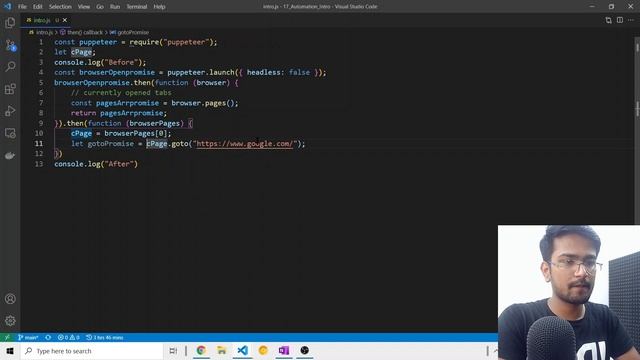The height and width of the screenshot is (360, 640).
Task: Open Chrome from the taskbar
Action: [201, 351]
